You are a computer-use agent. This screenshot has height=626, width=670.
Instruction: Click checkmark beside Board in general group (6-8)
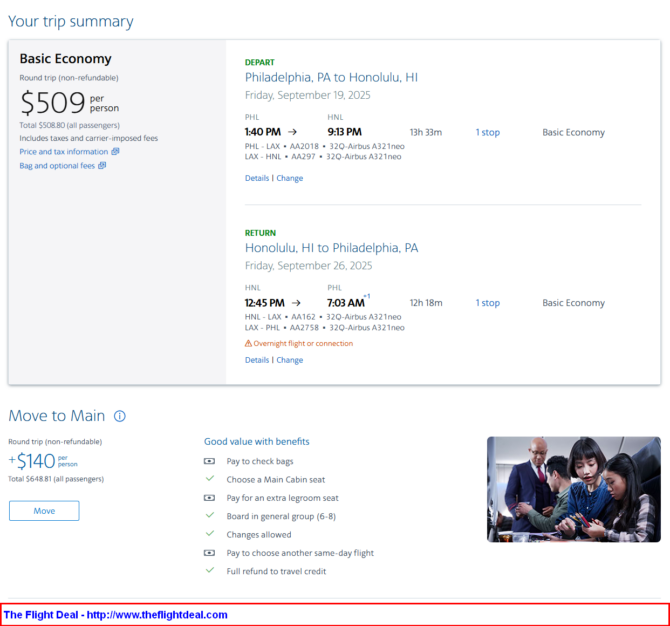click(210, 515)
